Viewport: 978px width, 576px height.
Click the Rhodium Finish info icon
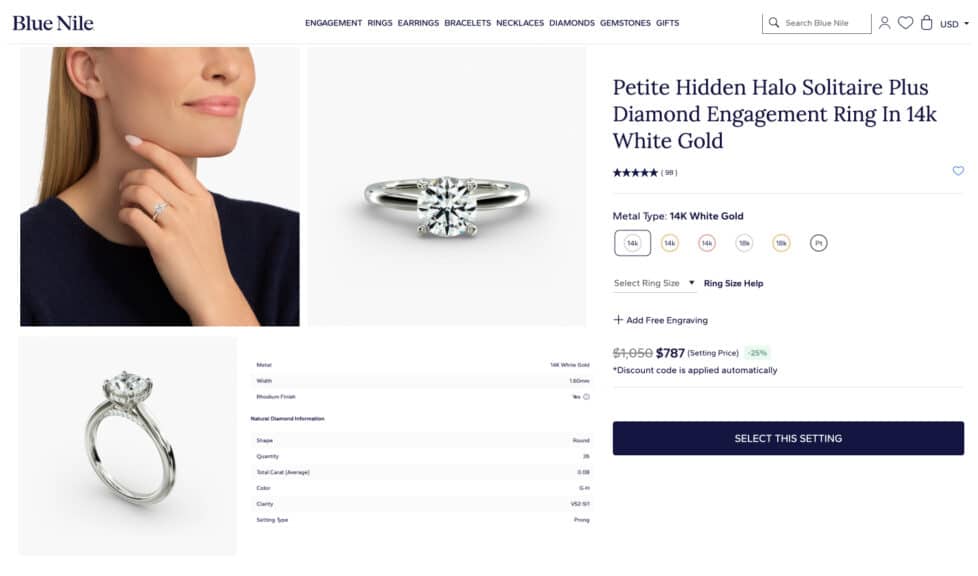[x=586, y=397]
